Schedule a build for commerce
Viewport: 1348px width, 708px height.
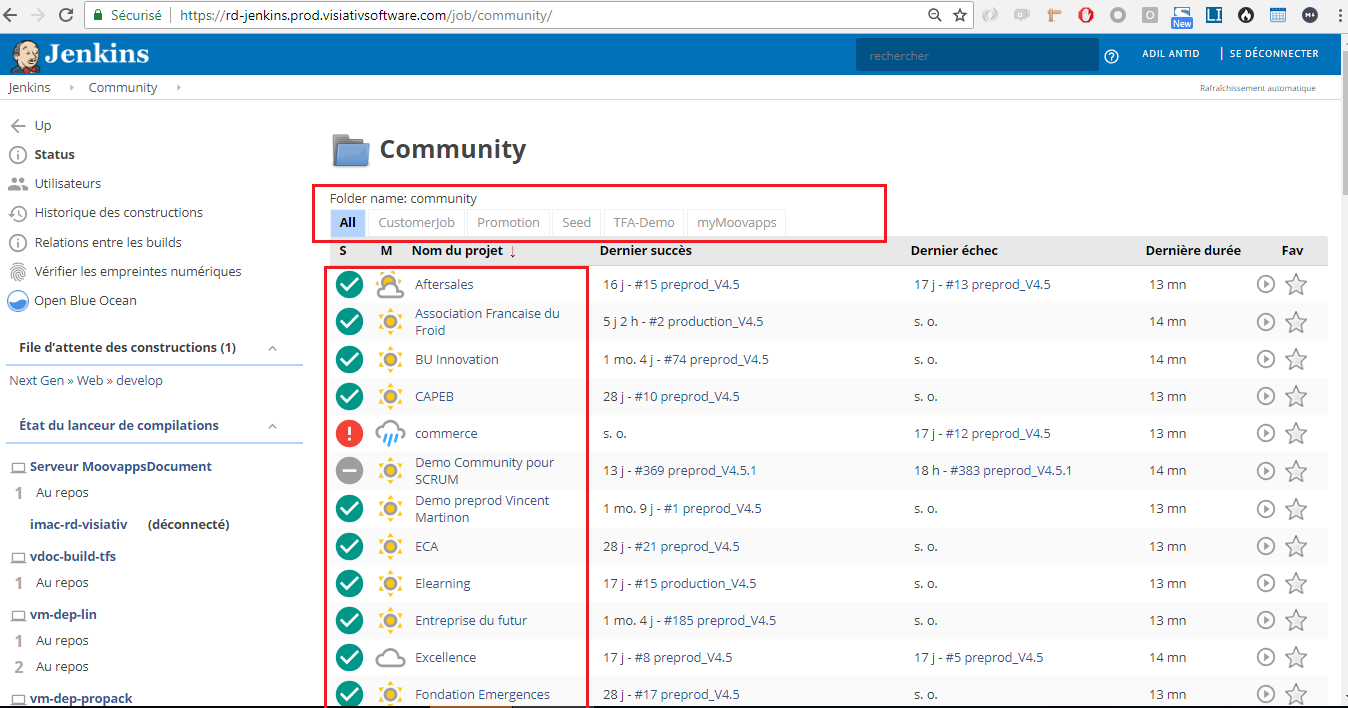click(1265, 433)
